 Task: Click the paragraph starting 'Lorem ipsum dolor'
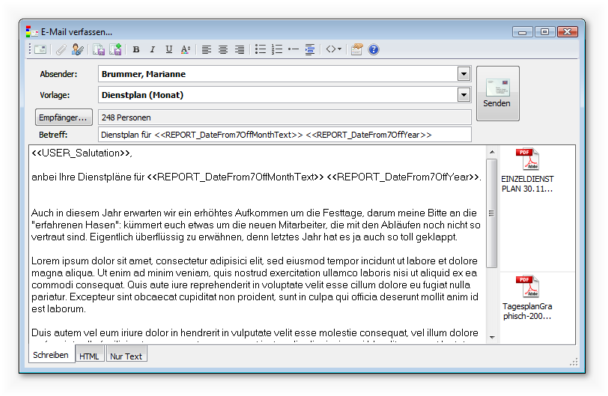point(255,285)
